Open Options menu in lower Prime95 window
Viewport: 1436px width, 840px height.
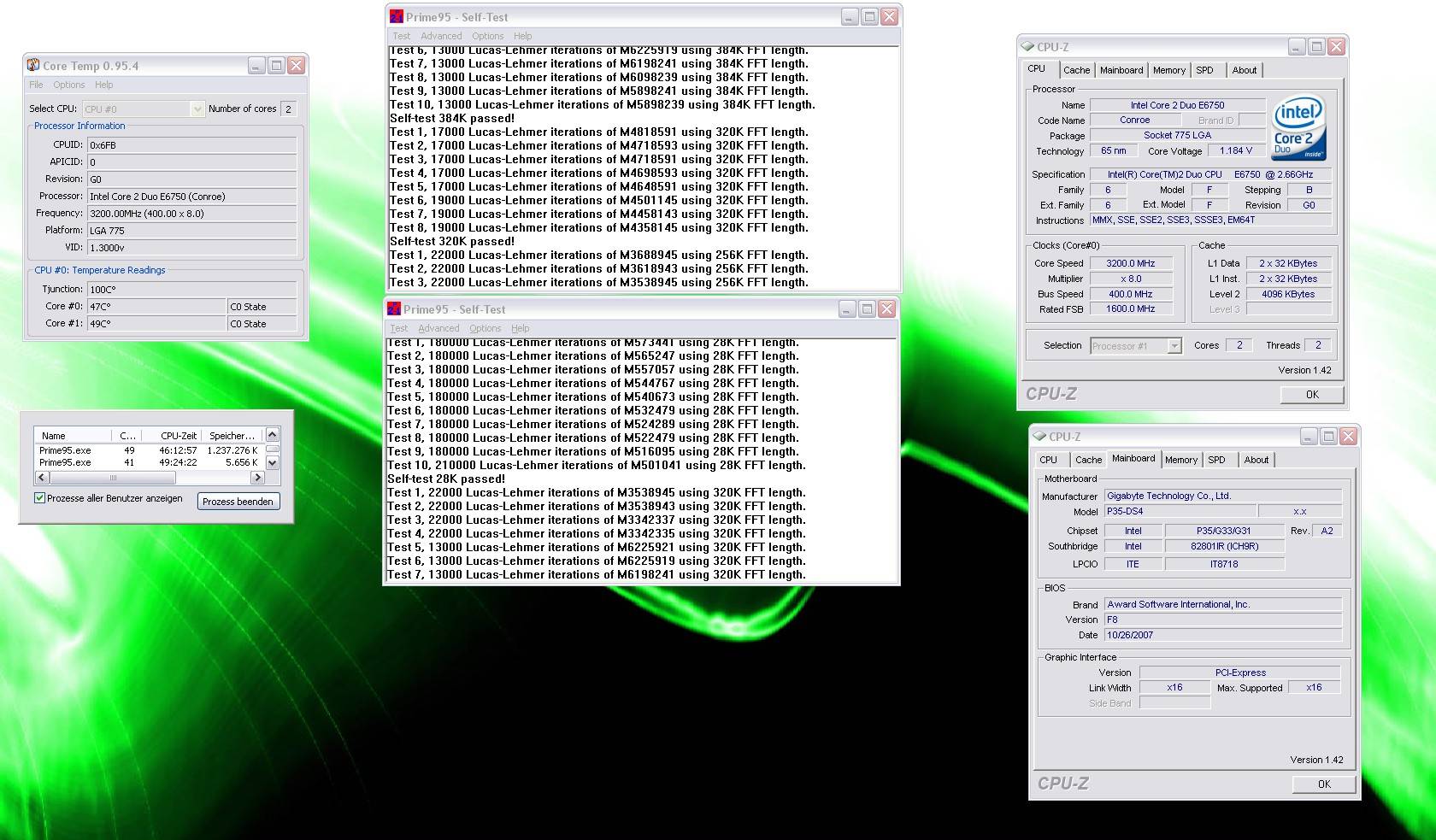(x=485, y=328)
